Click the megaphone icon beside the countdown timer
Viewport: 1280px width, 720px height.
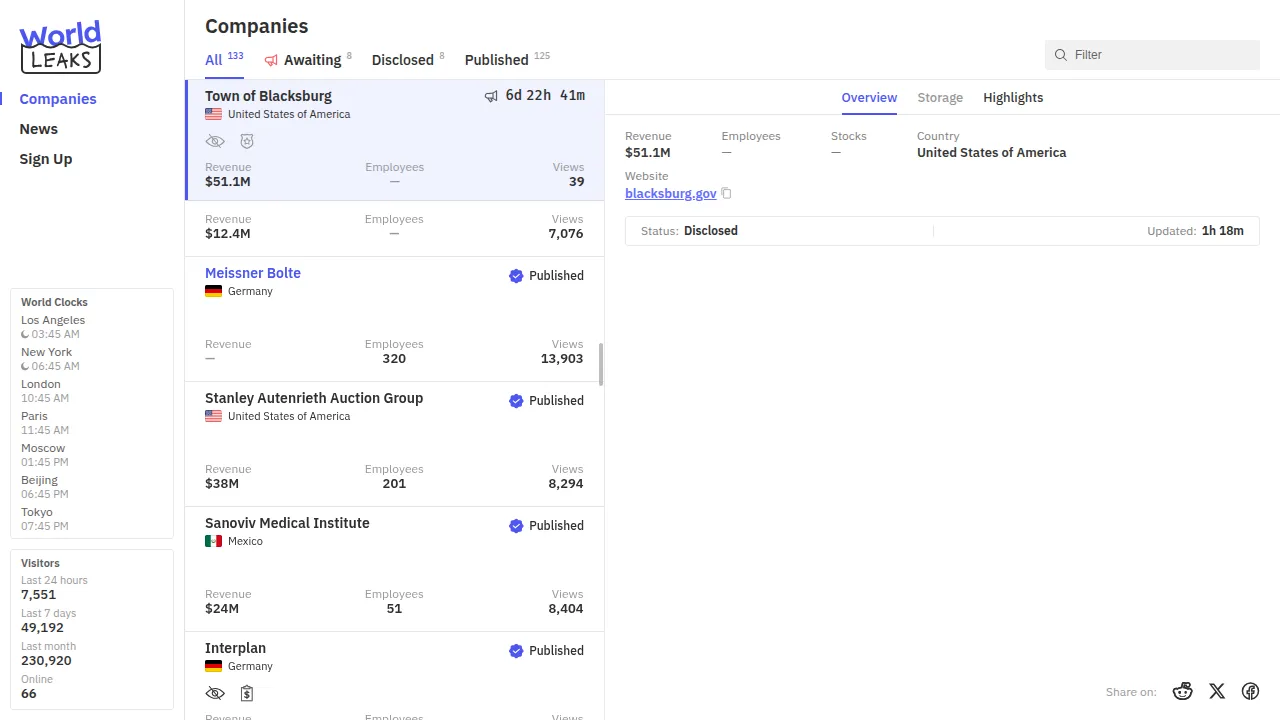(491, 96)
